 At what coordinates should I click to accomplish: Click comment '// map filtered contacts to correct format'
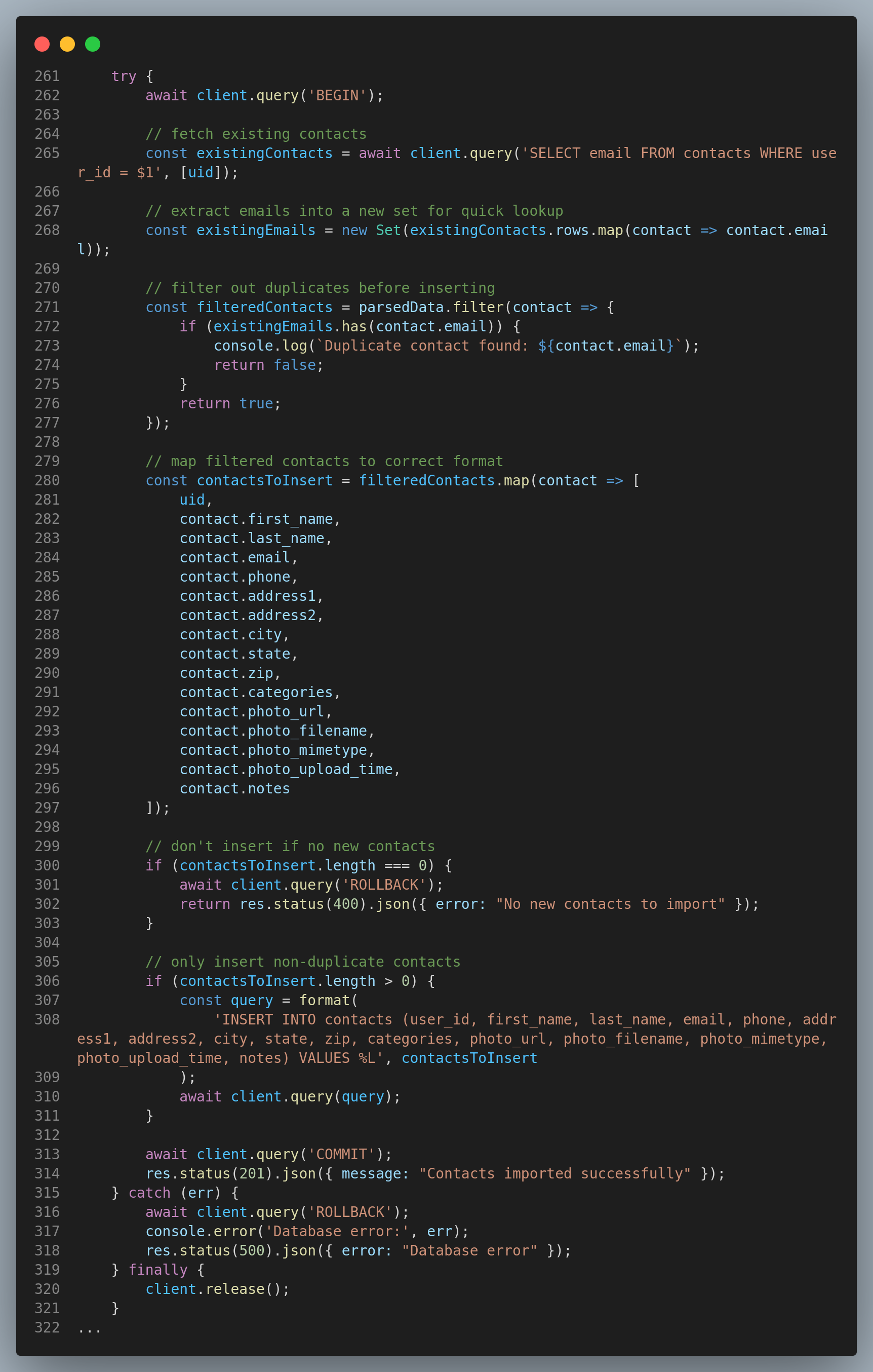click(x=325, y=462)
